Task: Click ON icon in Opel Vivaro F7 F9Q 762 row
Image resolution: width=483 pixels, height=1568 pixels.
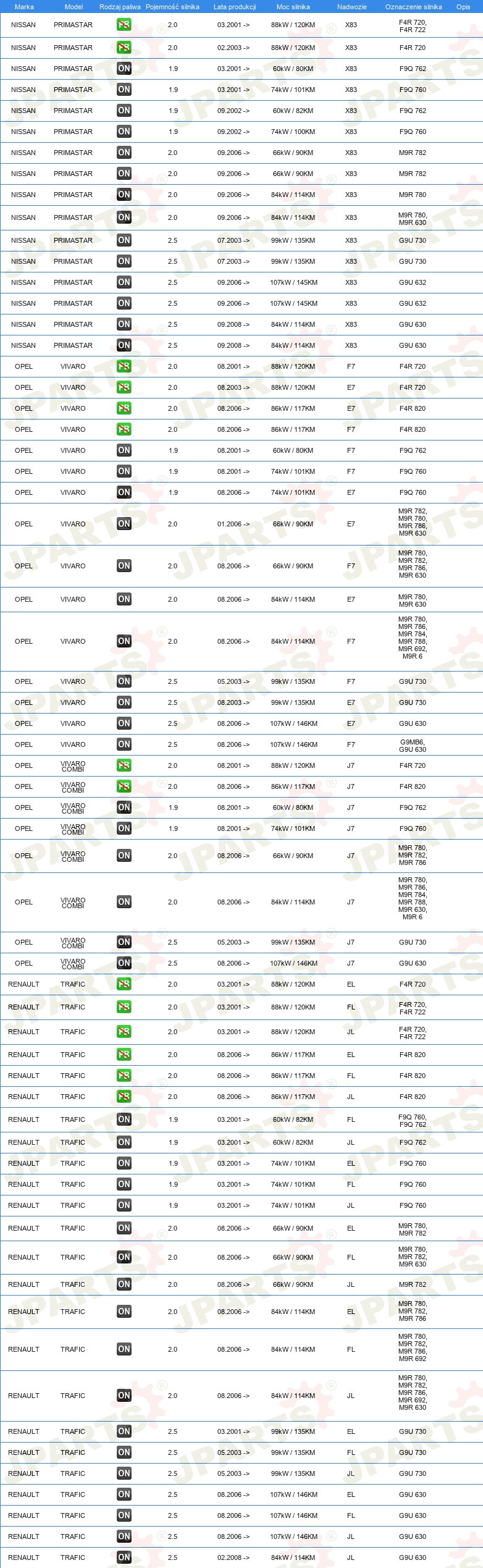Action: (124, 450)
